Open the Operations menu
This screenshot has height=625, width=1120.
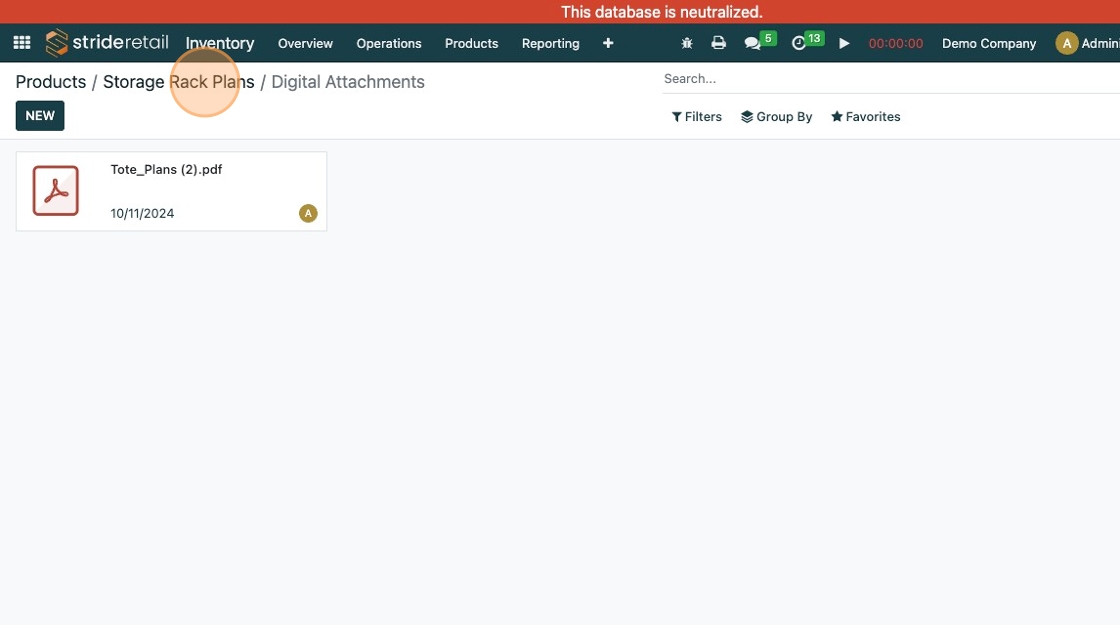(x=389, y=44)
